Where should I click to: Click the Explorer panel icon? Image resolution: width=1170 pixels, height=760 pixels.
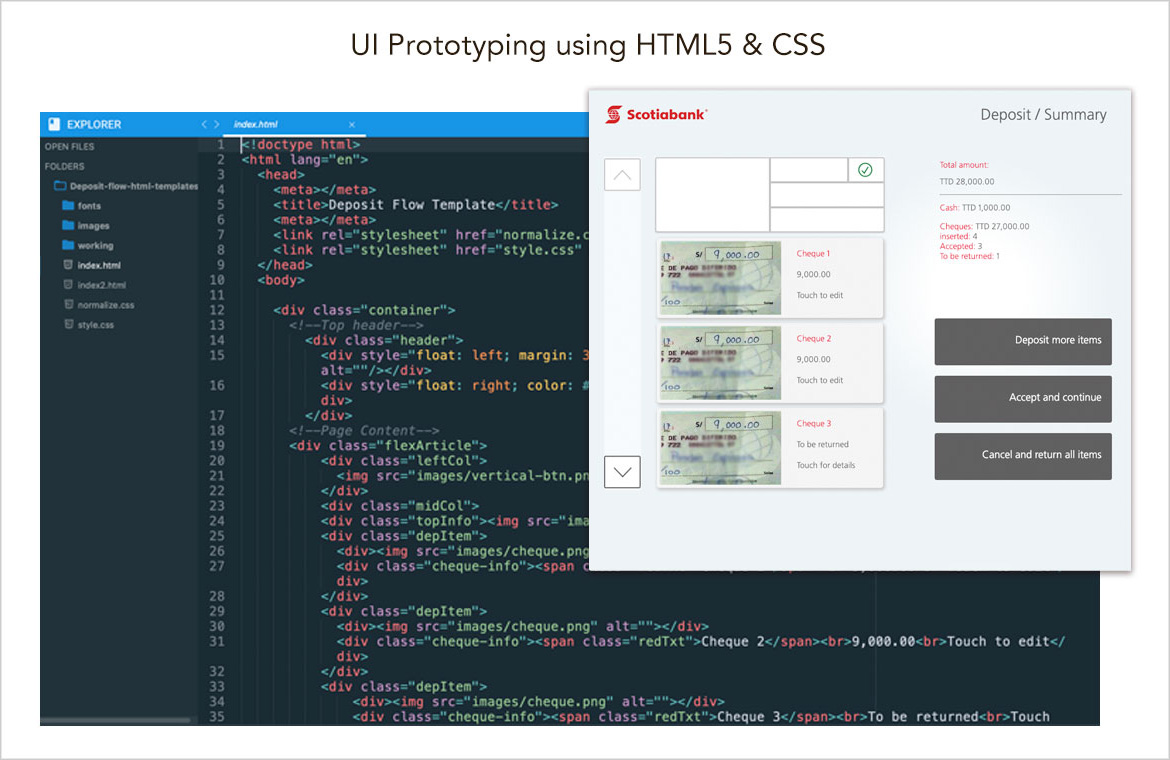tap(53, 124)
